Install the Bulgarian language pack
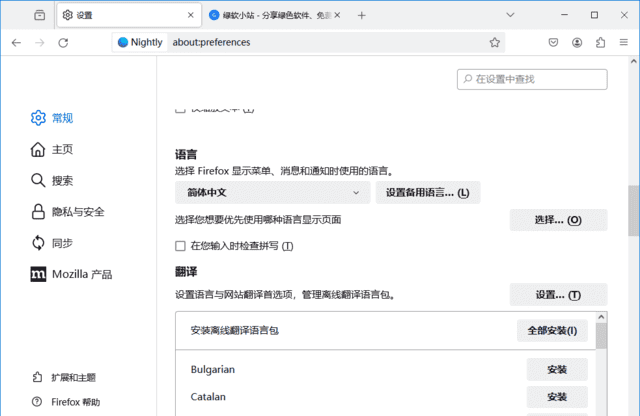The height and width of the screenshot is (416, 640). click(557, 369)
